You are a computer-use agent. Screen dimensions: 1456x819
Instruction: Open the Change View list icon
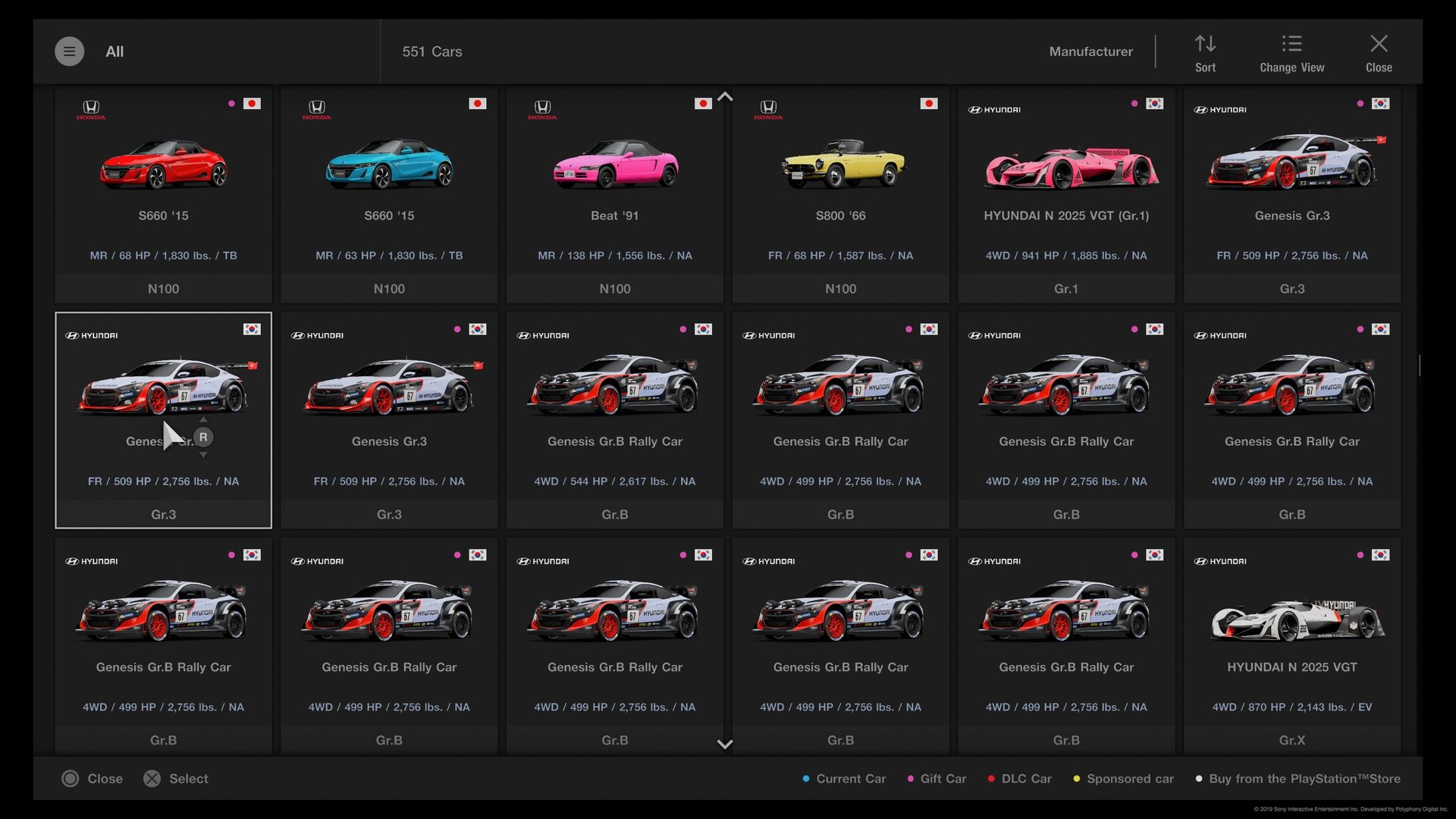point(1291,43)
